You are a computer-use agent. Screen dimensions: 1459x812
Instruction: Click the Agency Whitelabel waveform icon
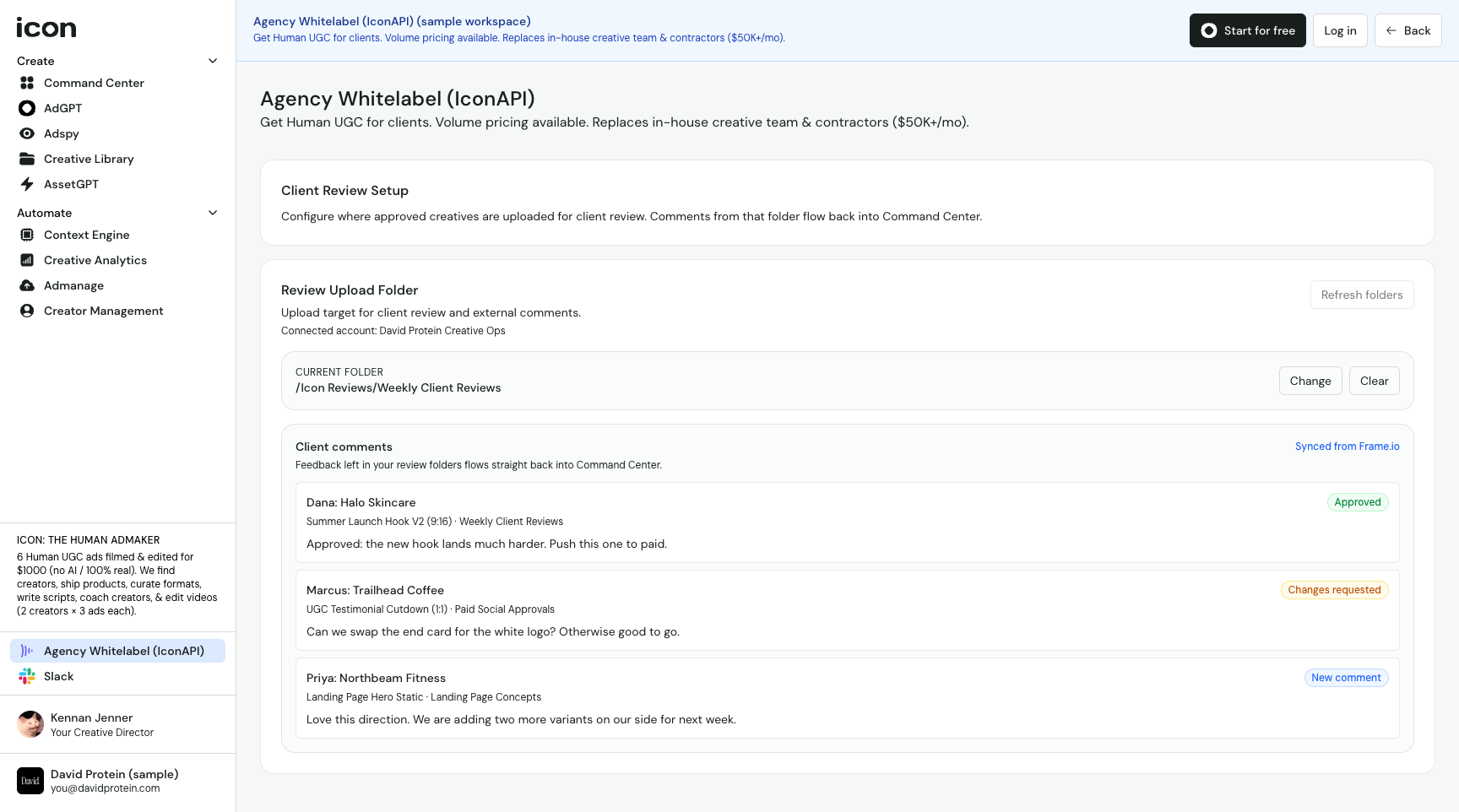pyautogui.click(x=27, y=651)
